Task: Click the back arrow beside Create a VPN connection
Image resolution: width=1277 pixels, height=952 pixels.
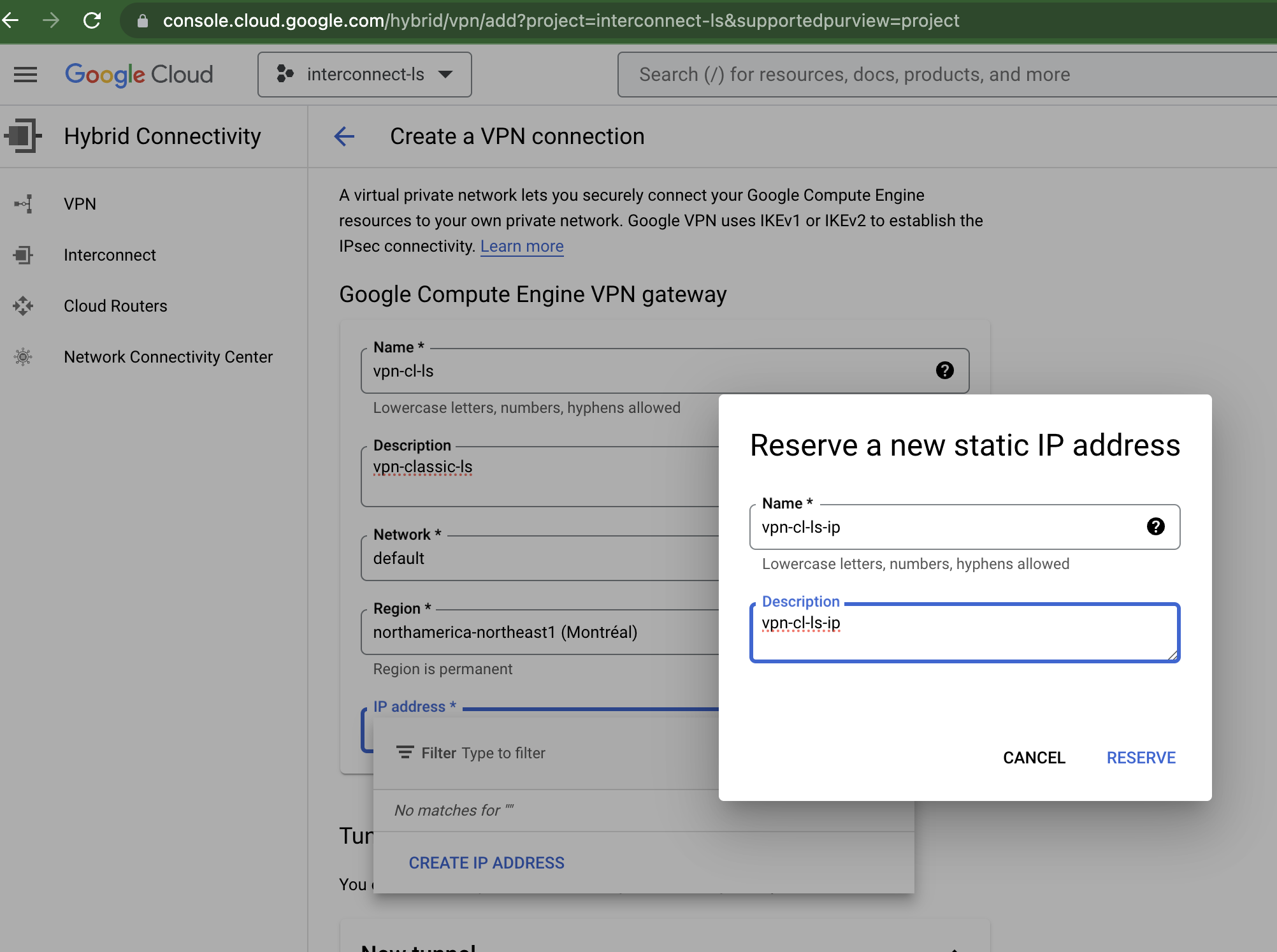Action: pos(344,136)
